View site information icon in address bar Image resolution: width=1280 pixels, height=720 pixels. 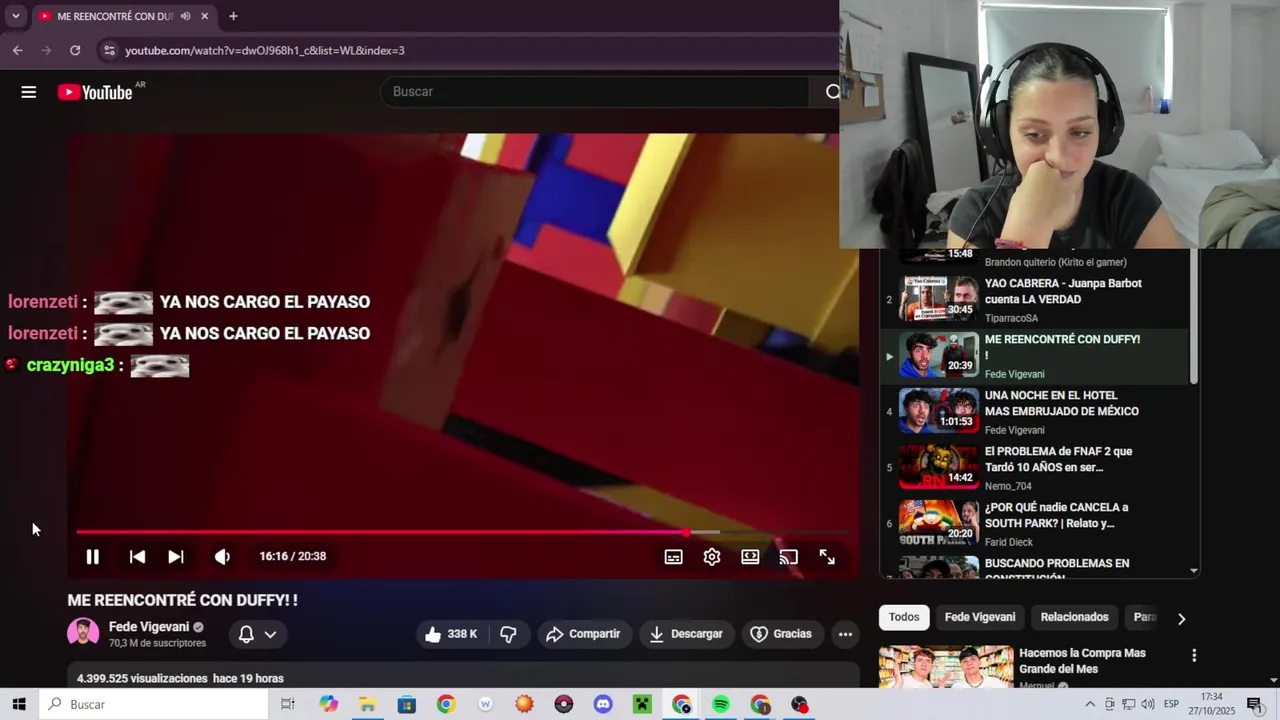coord(110,50)
